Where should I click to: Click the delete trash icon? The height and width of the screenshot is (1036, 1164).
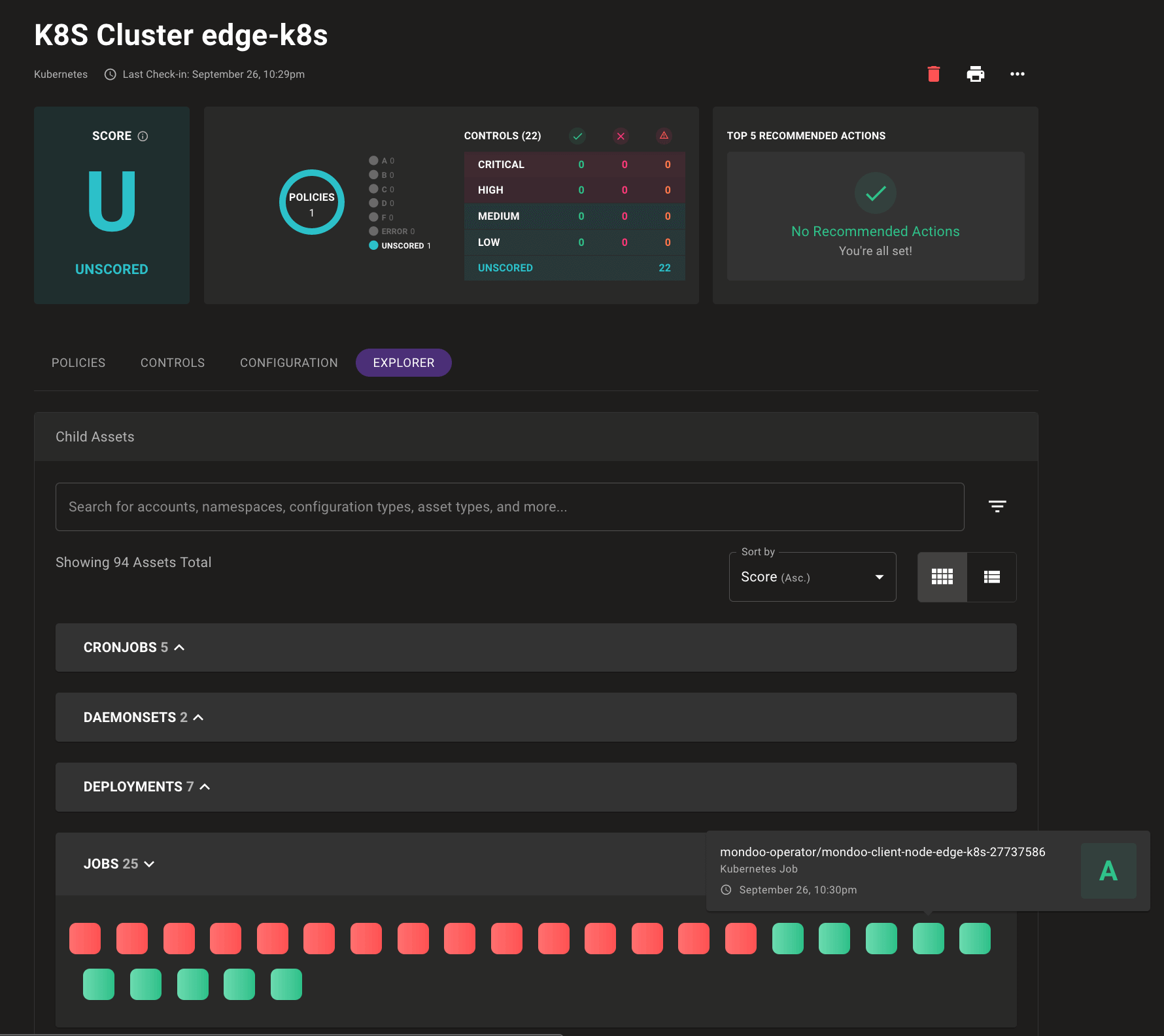pyautogui.click(x=934, y=74)
